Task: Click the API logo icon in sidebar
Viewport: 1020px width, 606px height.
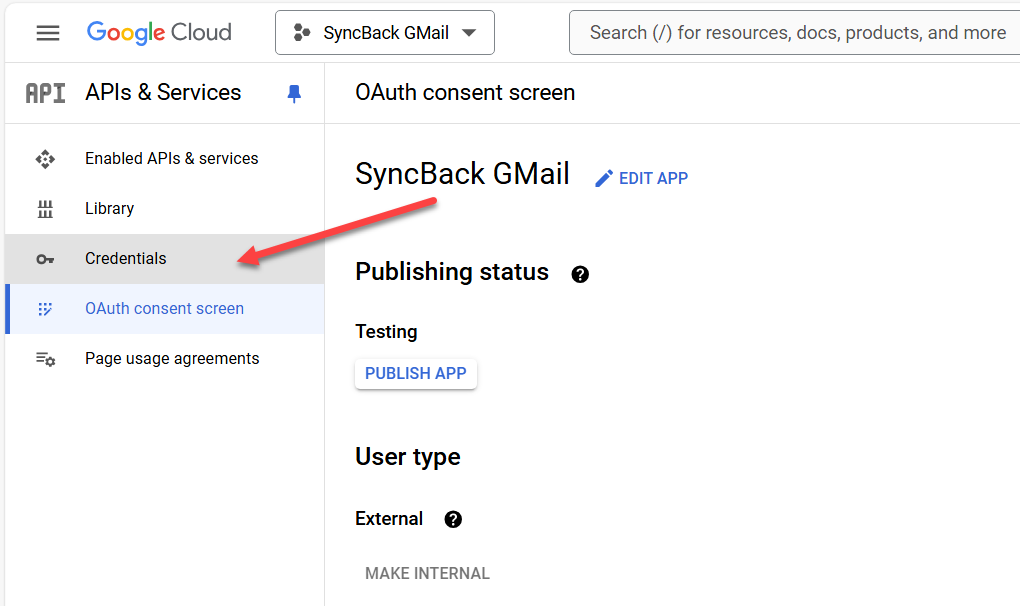Action: tap(46, 93)
